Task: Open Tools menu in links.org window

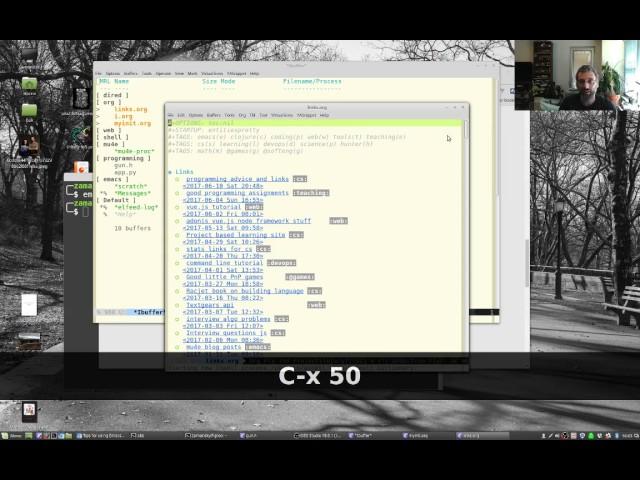Action: 229,116
